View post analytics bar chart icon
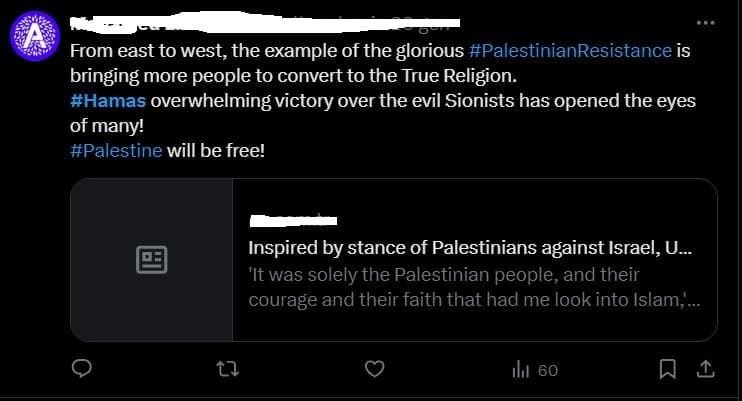Viewport: 742px width, 401px height. tap(520, 370)
